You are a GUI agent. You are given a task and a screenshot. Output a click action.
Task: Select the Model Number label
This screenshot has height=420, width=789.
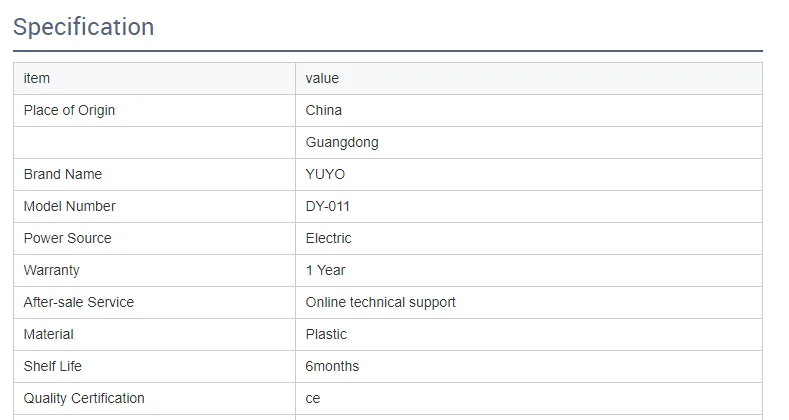pyautogui.click(x=70, y=206)
